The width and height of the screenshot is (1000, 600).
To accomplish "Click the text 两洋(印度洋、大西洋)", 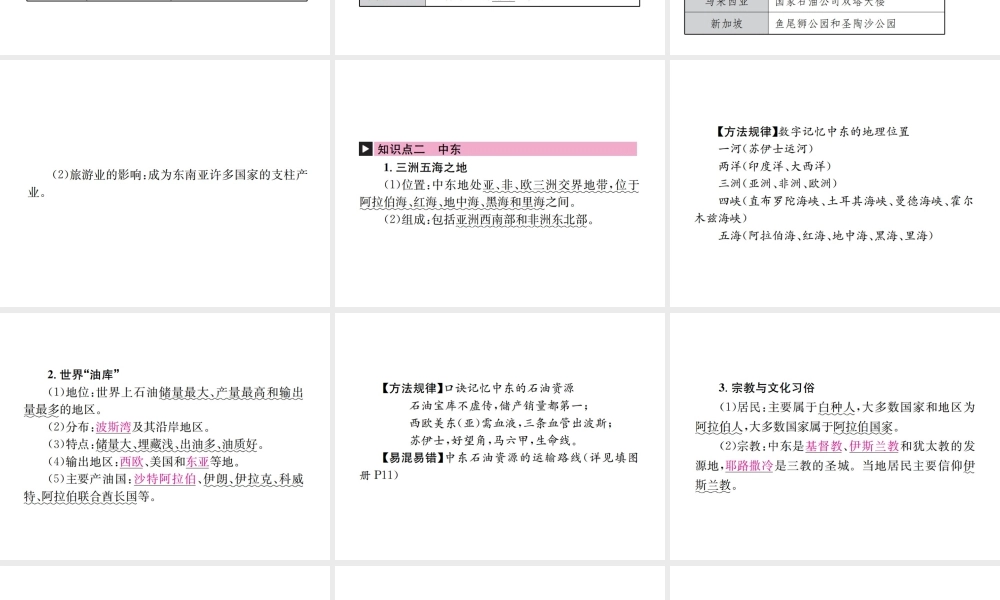I will 775,166.
